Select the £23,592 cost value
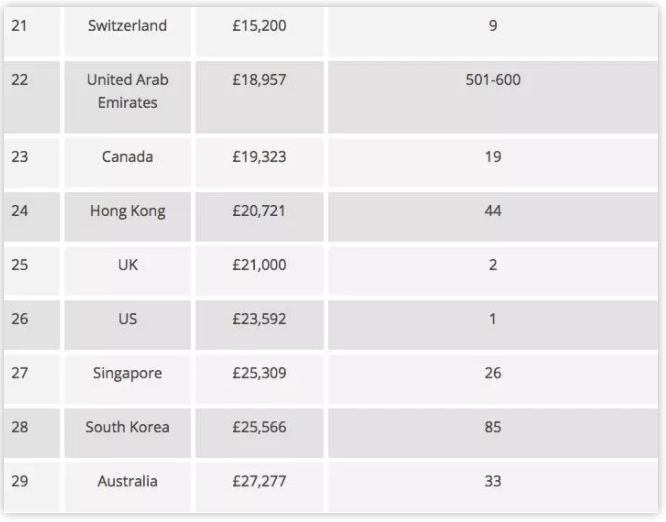The height and width of the screenshot is (522, 666). (259, 319)
